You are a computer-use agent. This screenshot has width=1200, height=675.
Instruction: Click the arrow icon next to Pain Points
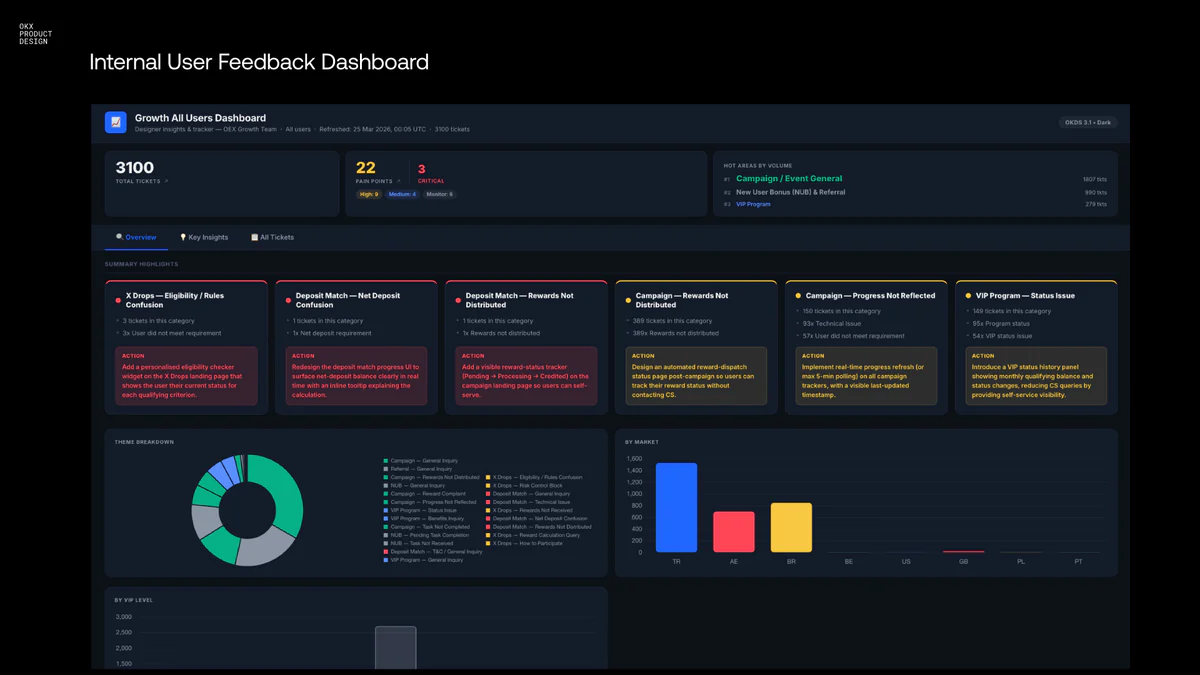point(398,181)
